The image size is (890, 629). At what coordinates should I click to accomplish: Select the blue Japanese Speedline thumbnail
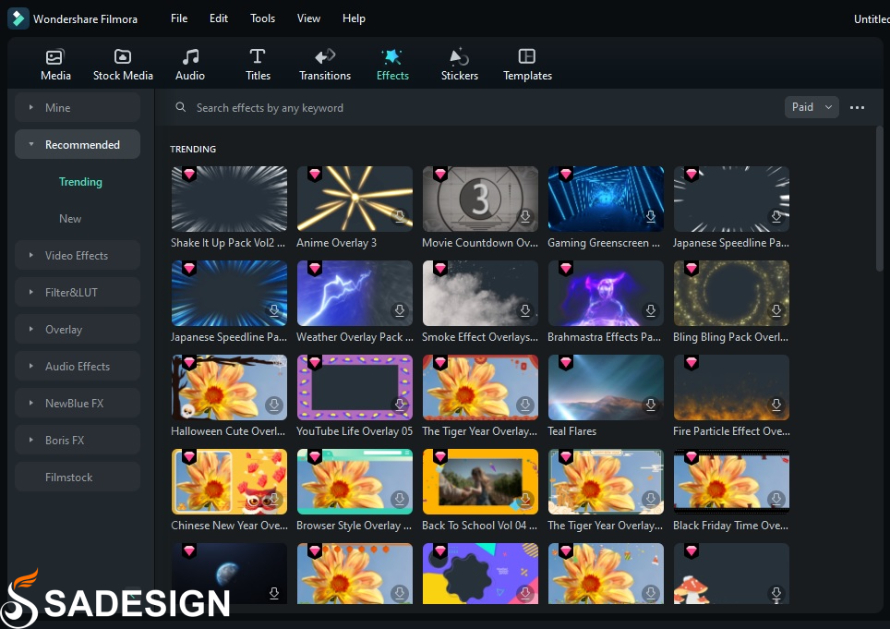coord(229,293)
